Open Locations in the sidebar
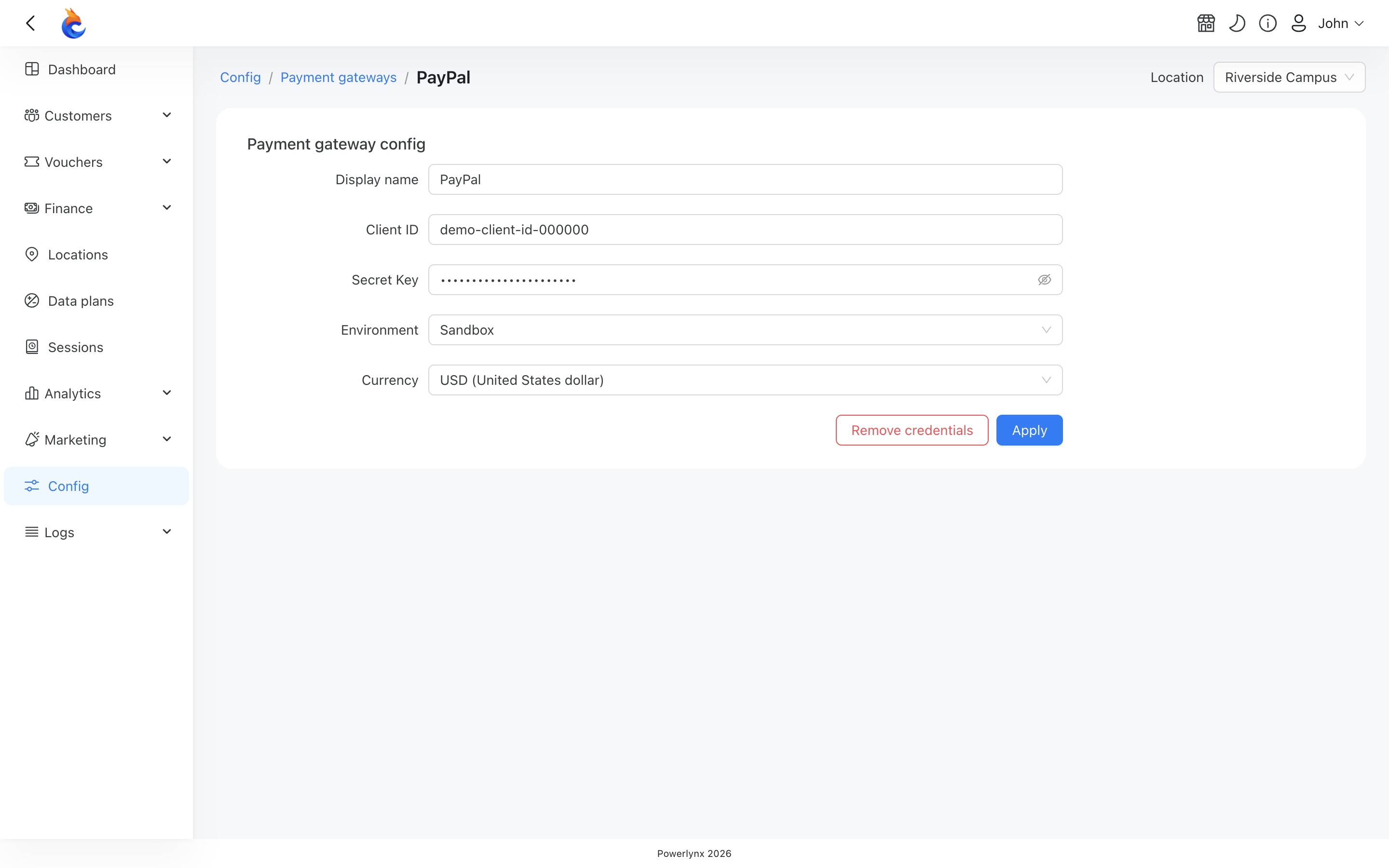This screenshot has height=868, width=1389. point(96,254)
